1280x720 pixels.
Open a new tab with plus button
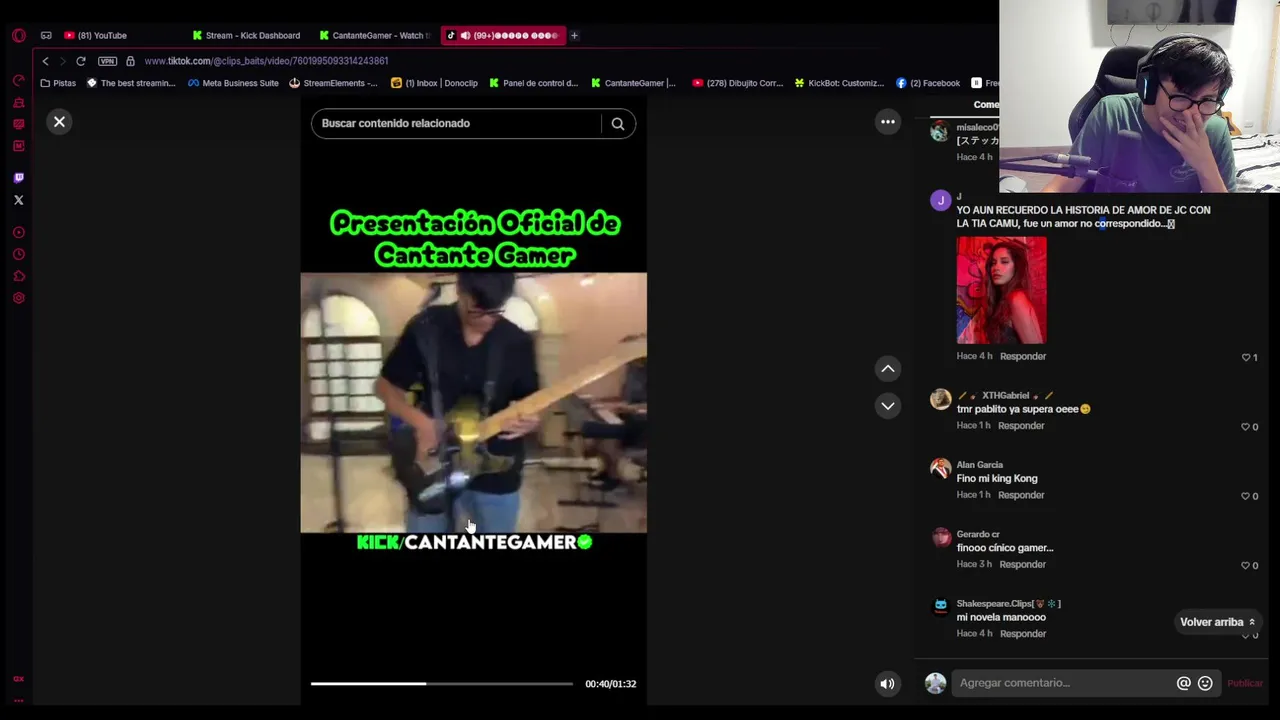[x=574, y=35]
